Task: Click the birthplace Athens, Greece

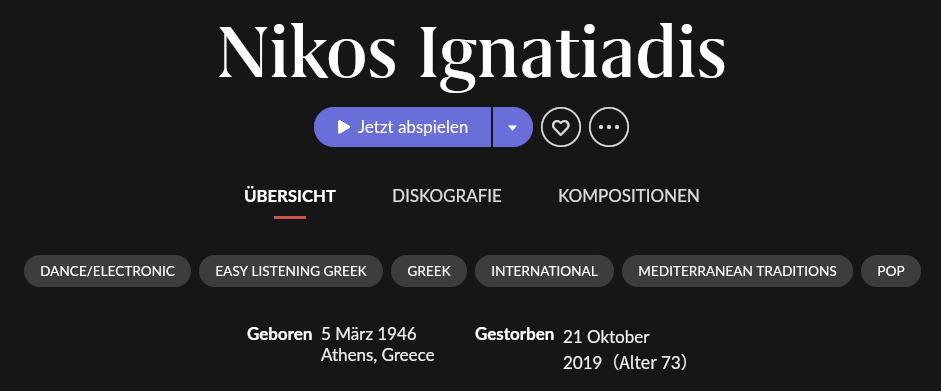Action: (377, 355)
